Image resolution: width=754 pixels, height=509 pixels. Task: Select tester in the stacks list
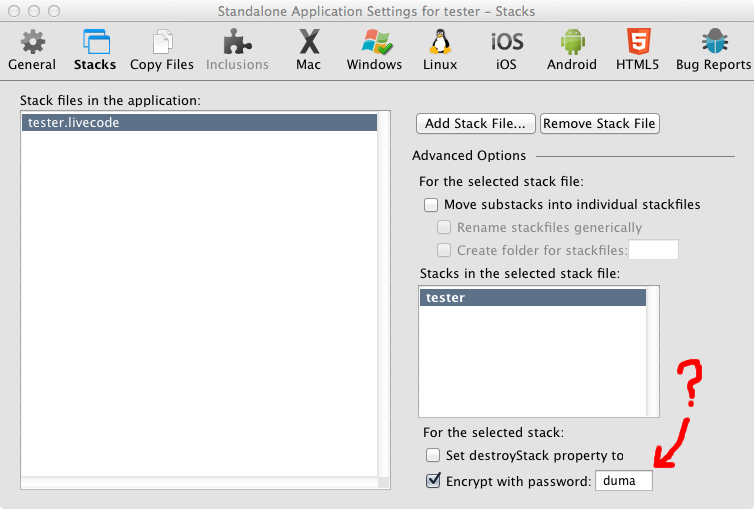tap(533, 298)
